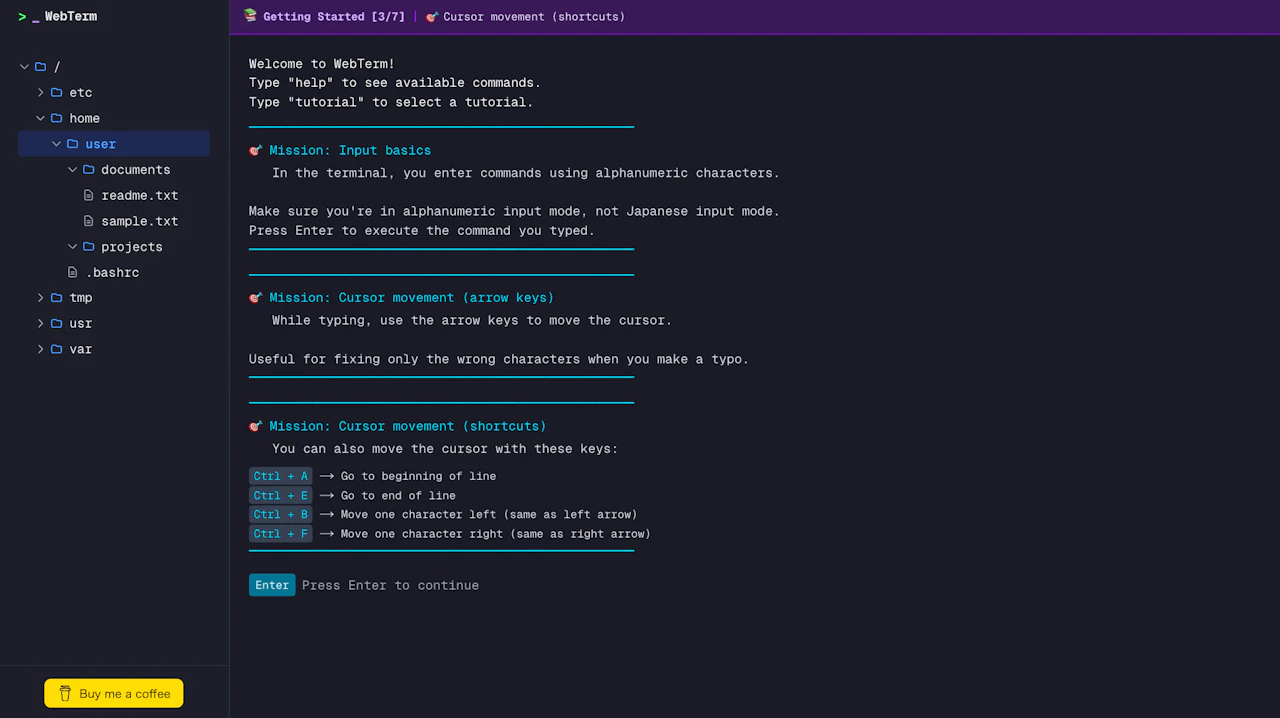Click the Ctrl + F key badge
The height and width of the screenshot is (718, 1280).
(x=281, y=533)
